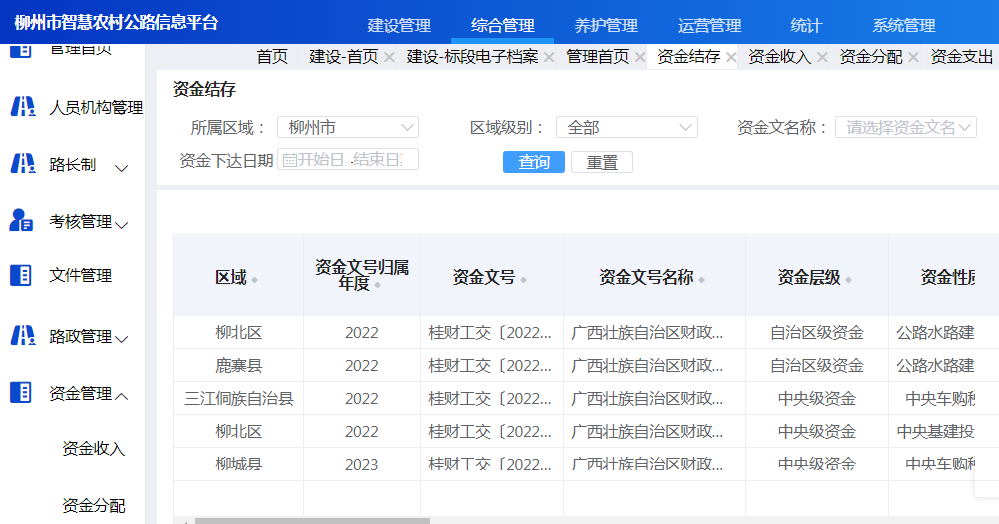The width and height of the screenshot is (999, 524).
Task: Open the 区域级别 dropdown showing 全部
Action: [626, 128]
